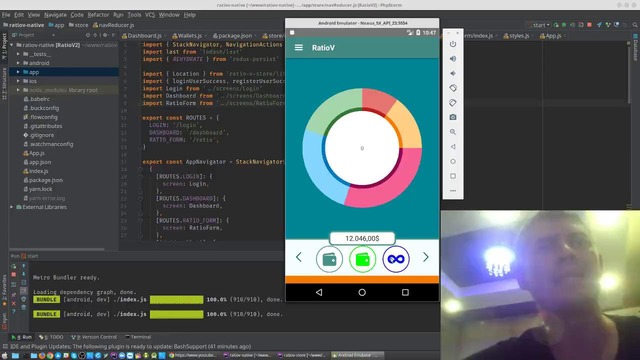This screenshot has height=360, width=640.
Task: Click the light blue donut chart segment
Action: 320,168
